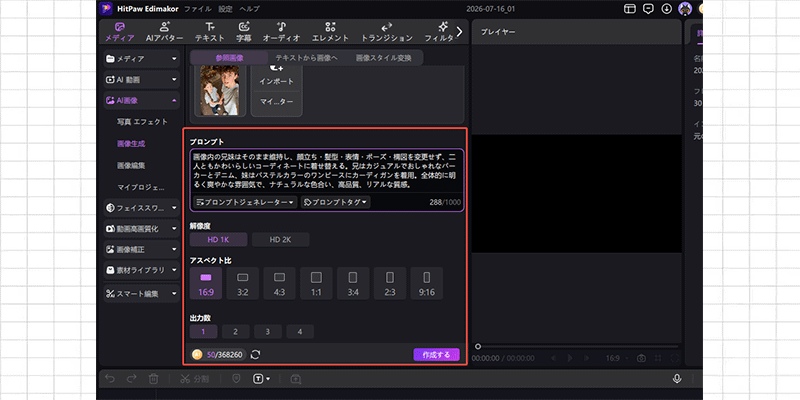Open the メディア toolbar tab
800x400 pixels.
(x=120, y=32)
